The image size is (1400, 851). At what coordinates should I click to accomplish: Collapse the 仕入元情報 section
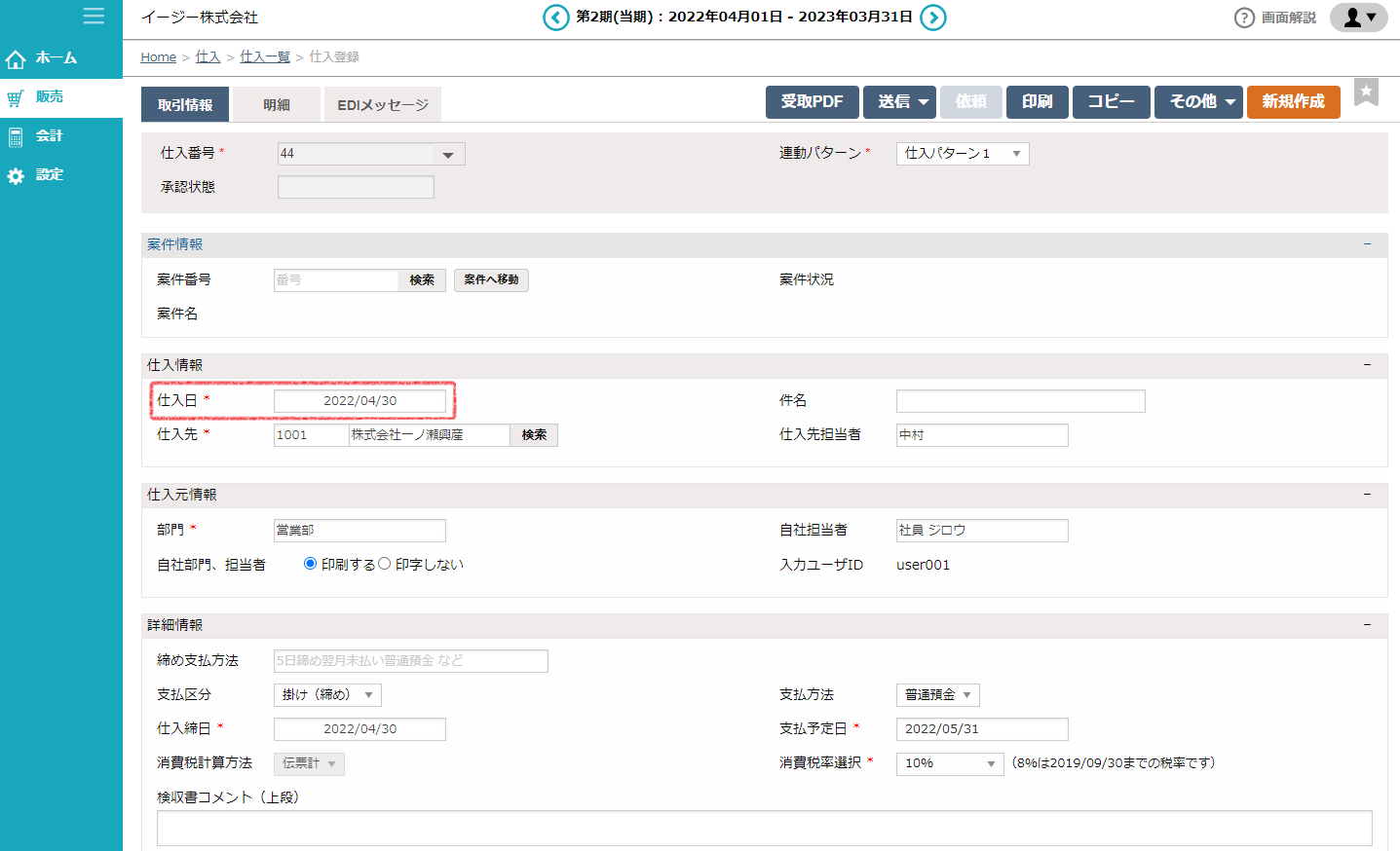click(1367, 495)
